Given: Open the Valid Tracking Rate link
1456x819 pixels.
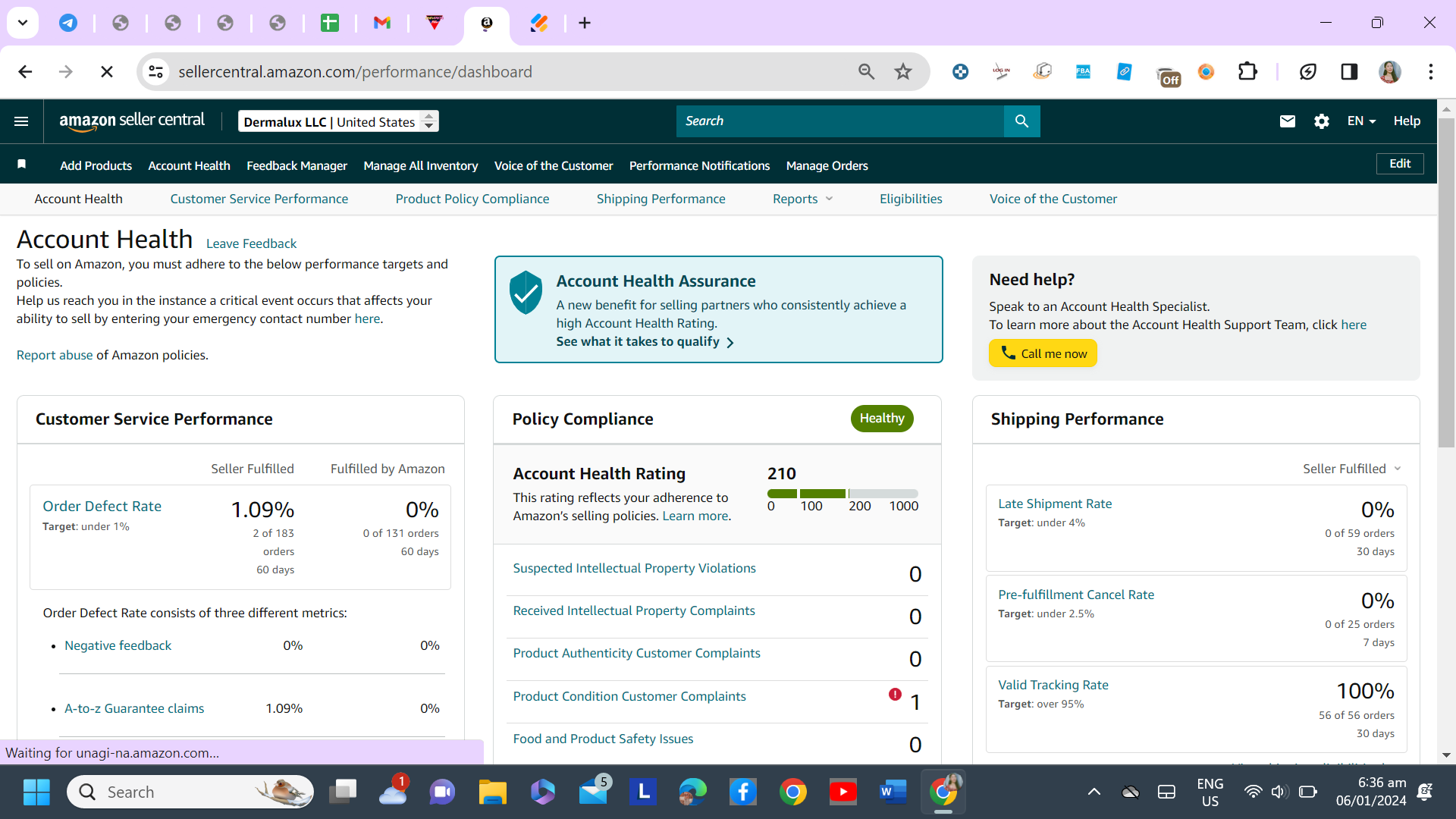Looking at the screenshot, I should point(1053,685).
